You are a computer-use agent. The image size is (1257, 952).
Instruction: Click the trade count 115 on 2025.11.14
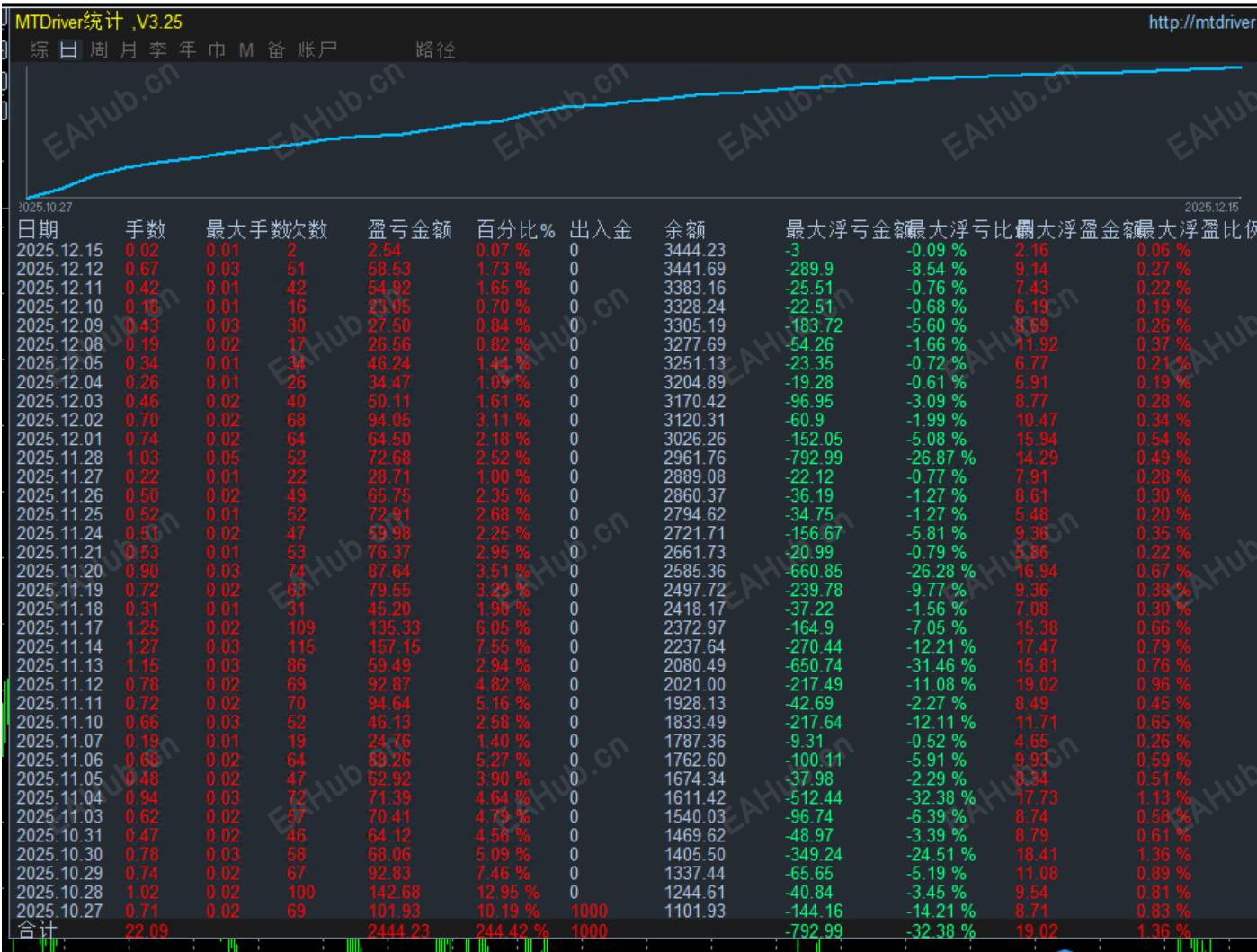pos(301,646)
